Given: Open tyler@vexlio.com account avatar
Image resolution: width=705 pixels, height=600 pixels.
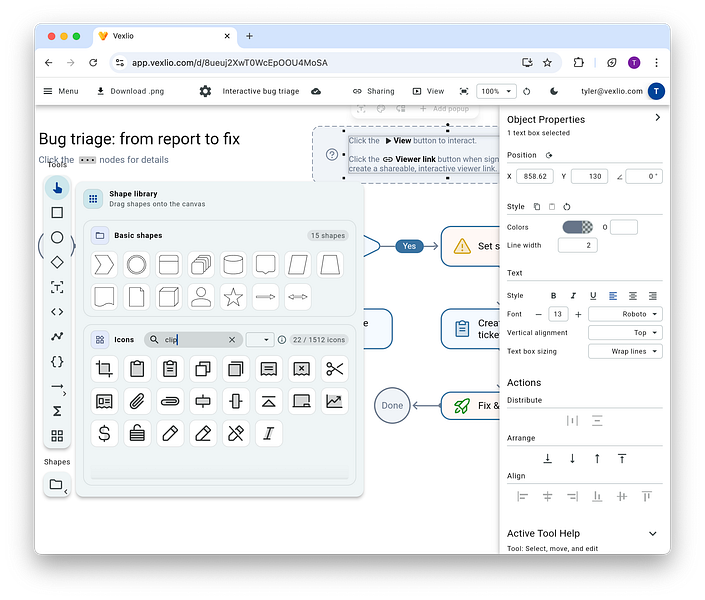Looking at the screenshot, I should tap(656, 91).
